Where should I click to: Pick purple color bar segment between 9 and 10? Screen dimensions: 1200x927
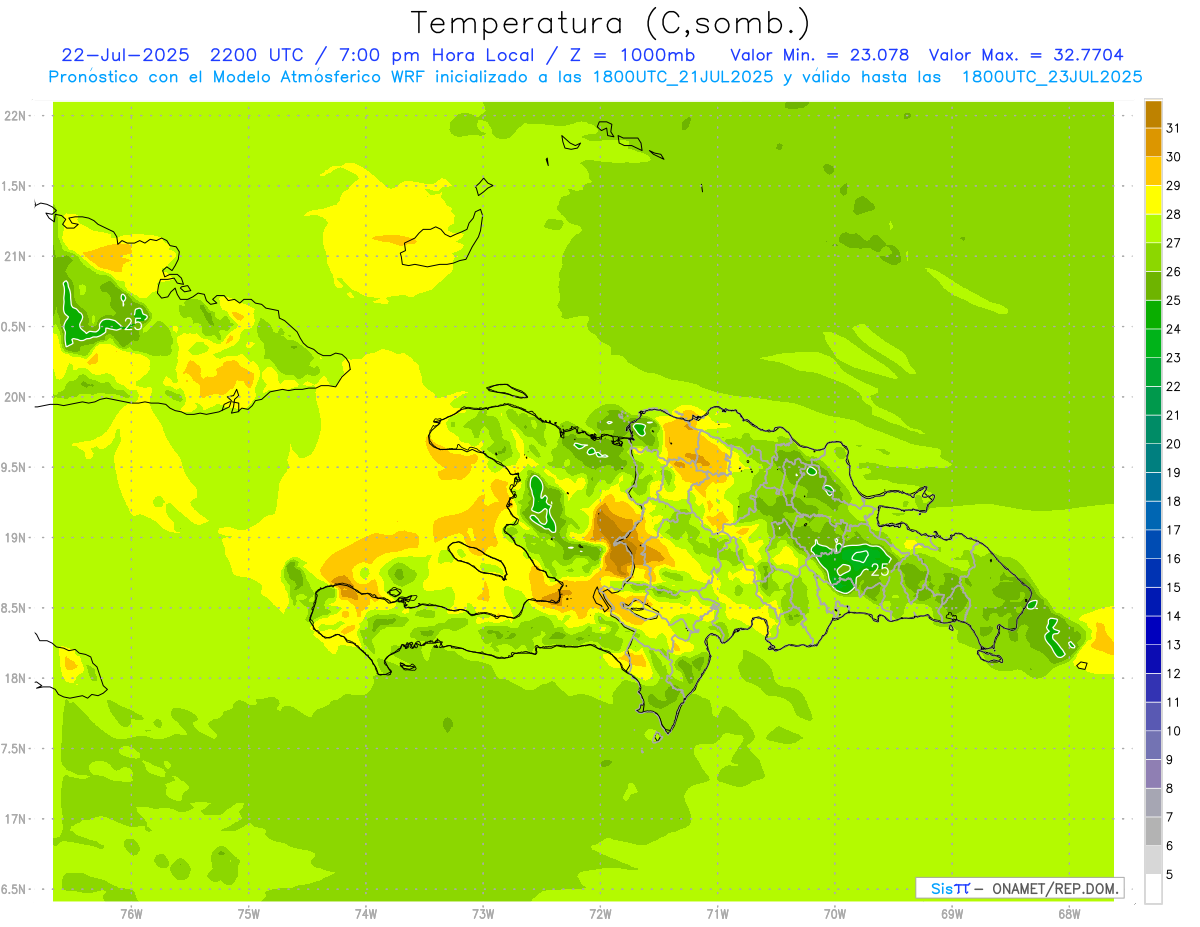click(x=1153, y=745)
